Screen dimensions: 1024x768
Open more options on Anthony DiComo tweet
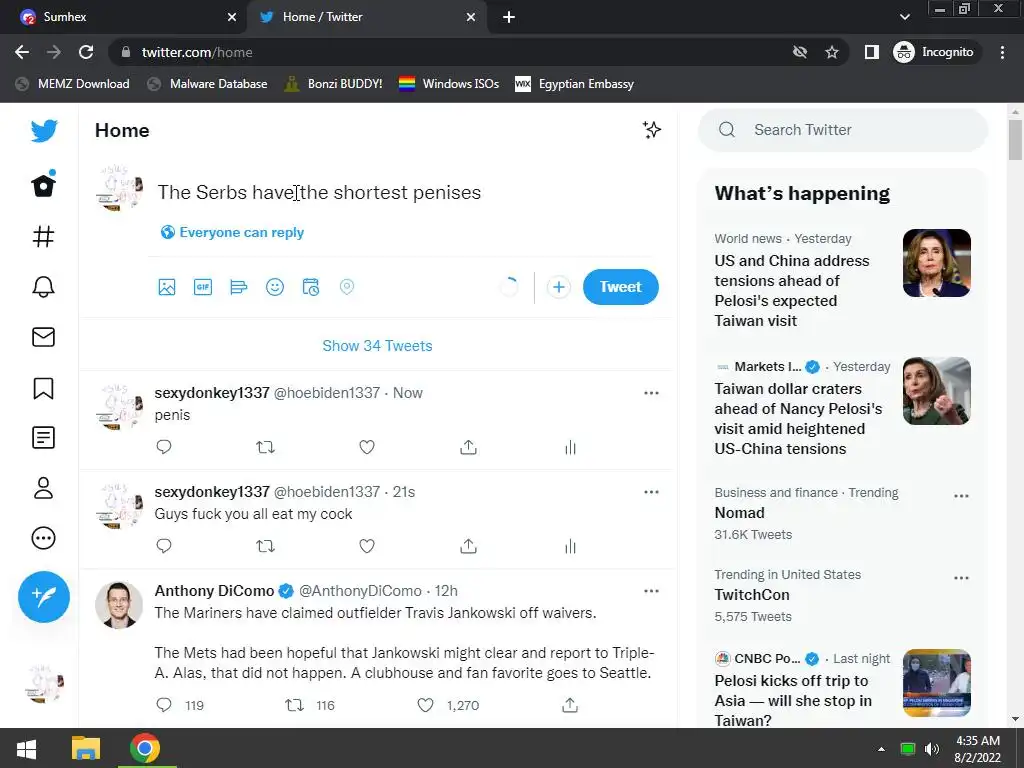[x=651, y=591]
